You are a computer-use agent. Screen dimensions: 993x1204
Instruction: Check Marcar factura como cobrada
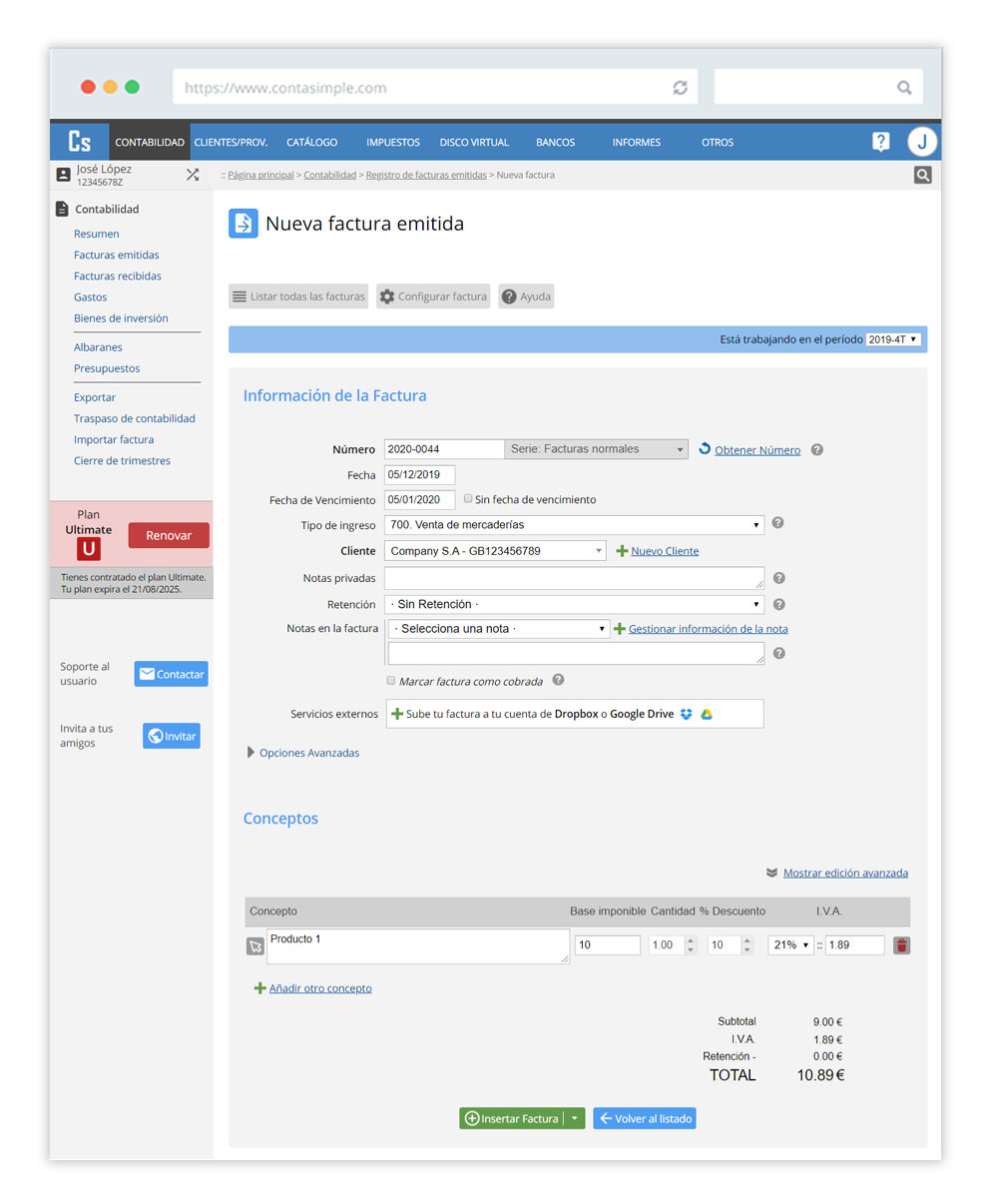pos(391,680)
